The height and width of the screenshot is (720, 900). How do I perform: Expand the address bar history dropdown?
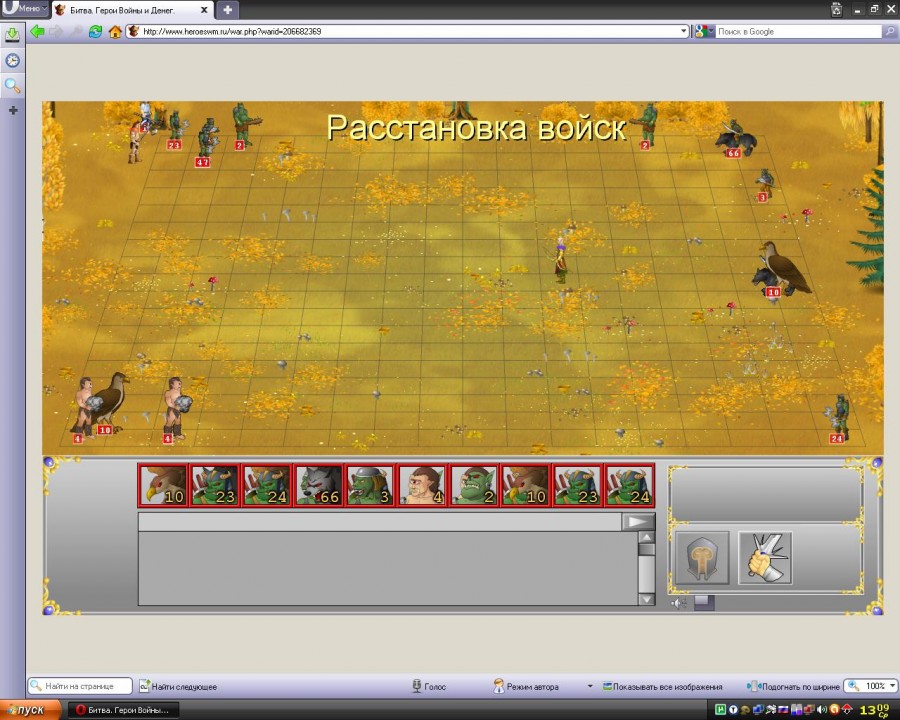pyautogui.click(x=684, y=32)
